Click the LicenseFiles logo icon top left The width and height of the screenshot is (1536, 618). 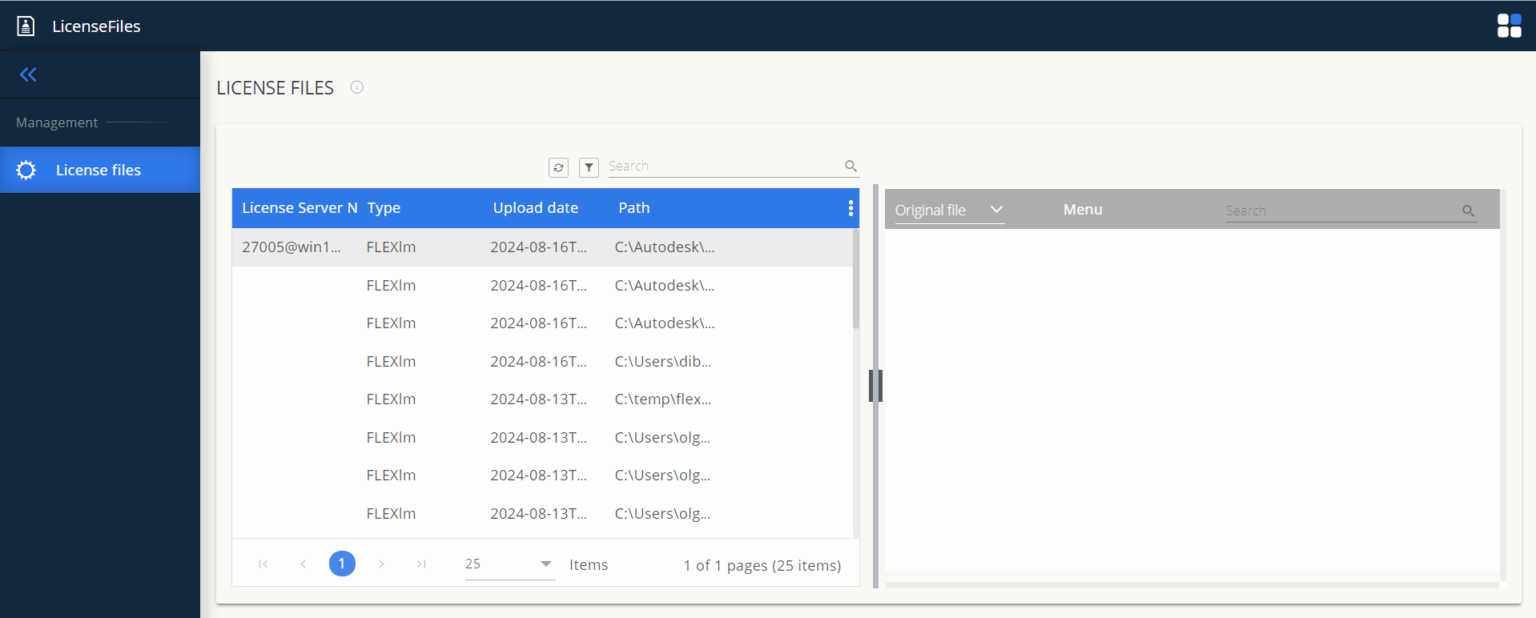pyautogui.click(x=24, y=24)
